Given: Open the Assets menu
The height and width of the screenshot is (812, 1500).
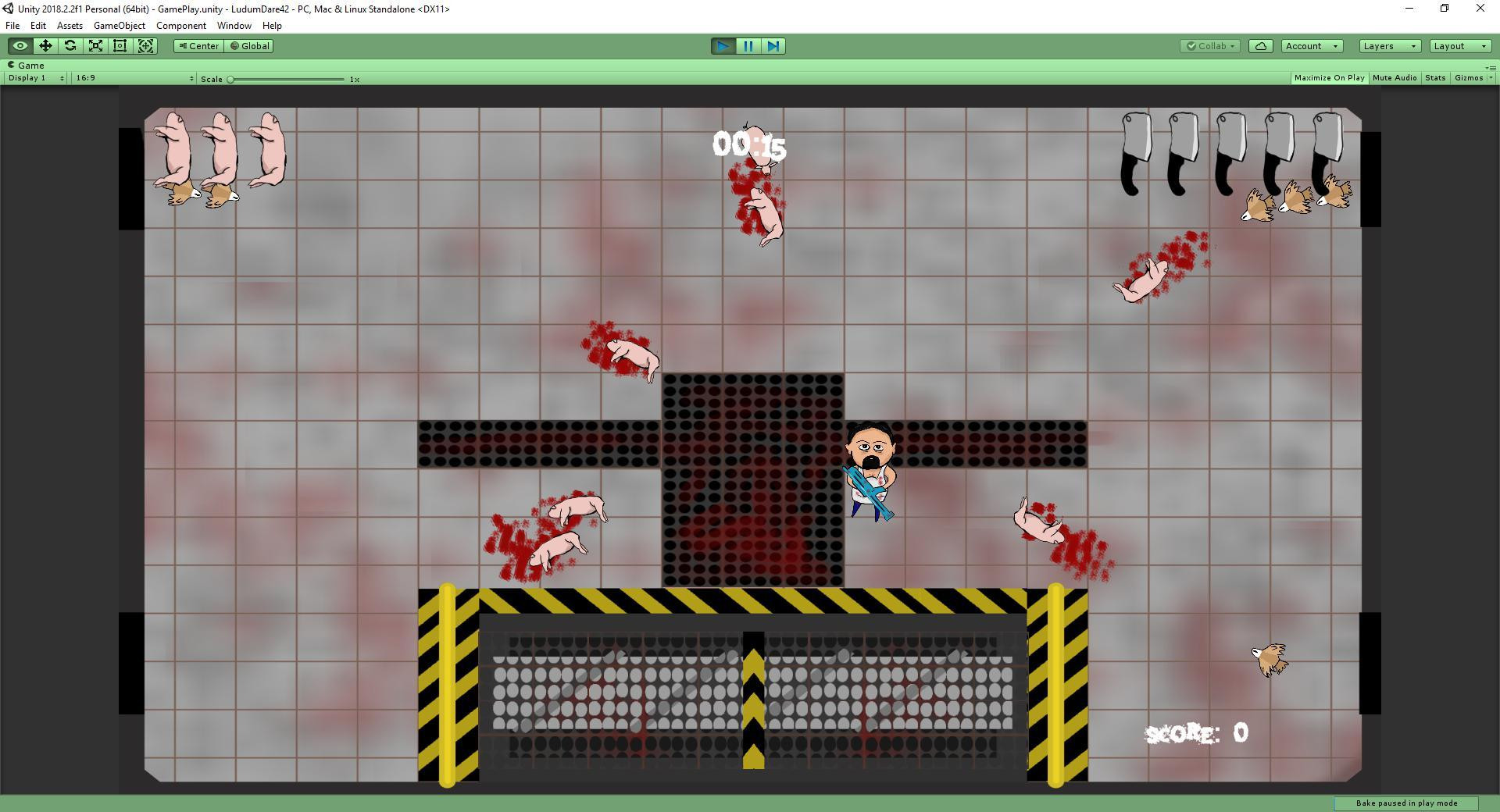Looking at the screenshot, I should [70, 26].
